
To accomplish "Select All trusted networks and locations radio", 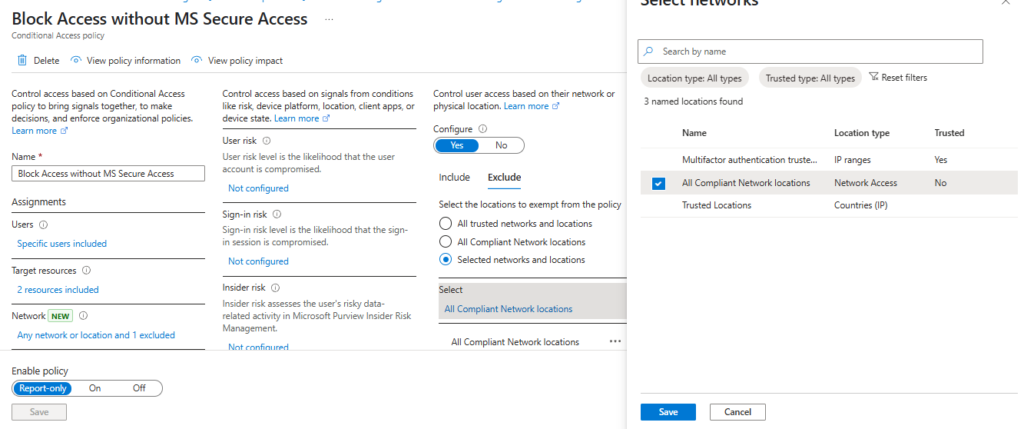I will point(445,223).
